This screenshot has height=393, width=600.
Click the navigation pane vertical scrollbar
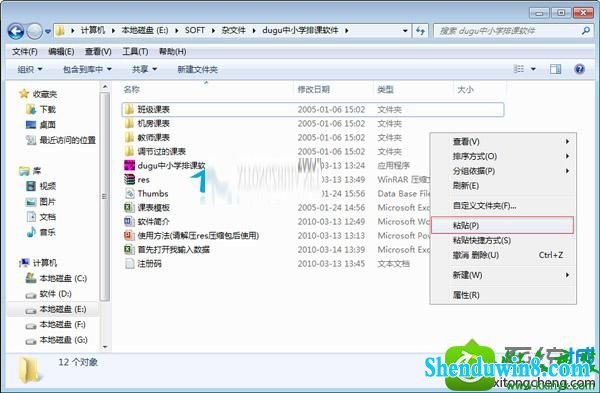pyautogui.click(x=105, y=197)
